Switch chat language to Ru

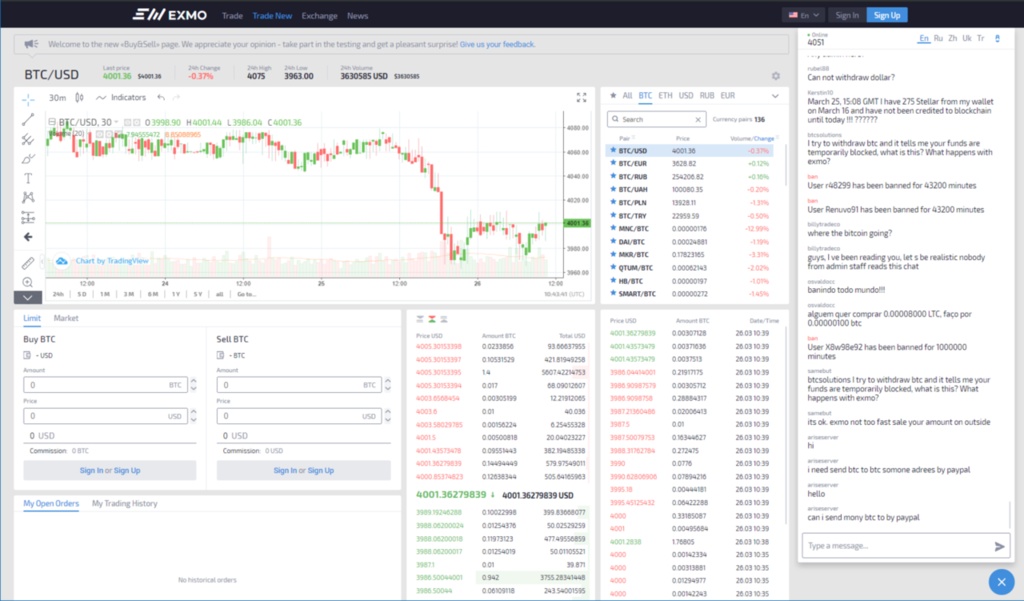coord(938,39)
